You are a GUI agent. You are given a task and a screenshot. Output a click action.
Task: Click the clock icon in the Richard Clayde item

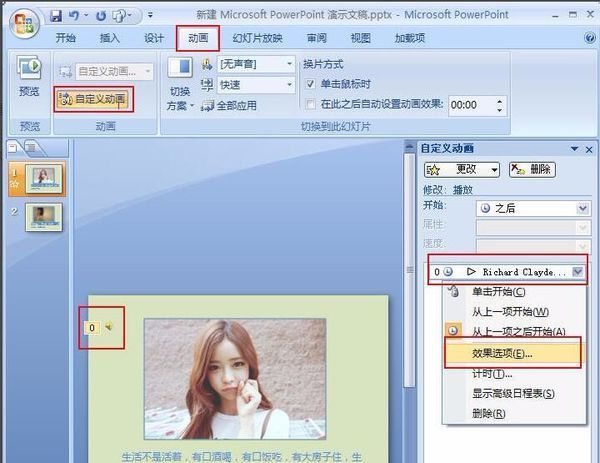pyautogui.click(x=448, y=272)
